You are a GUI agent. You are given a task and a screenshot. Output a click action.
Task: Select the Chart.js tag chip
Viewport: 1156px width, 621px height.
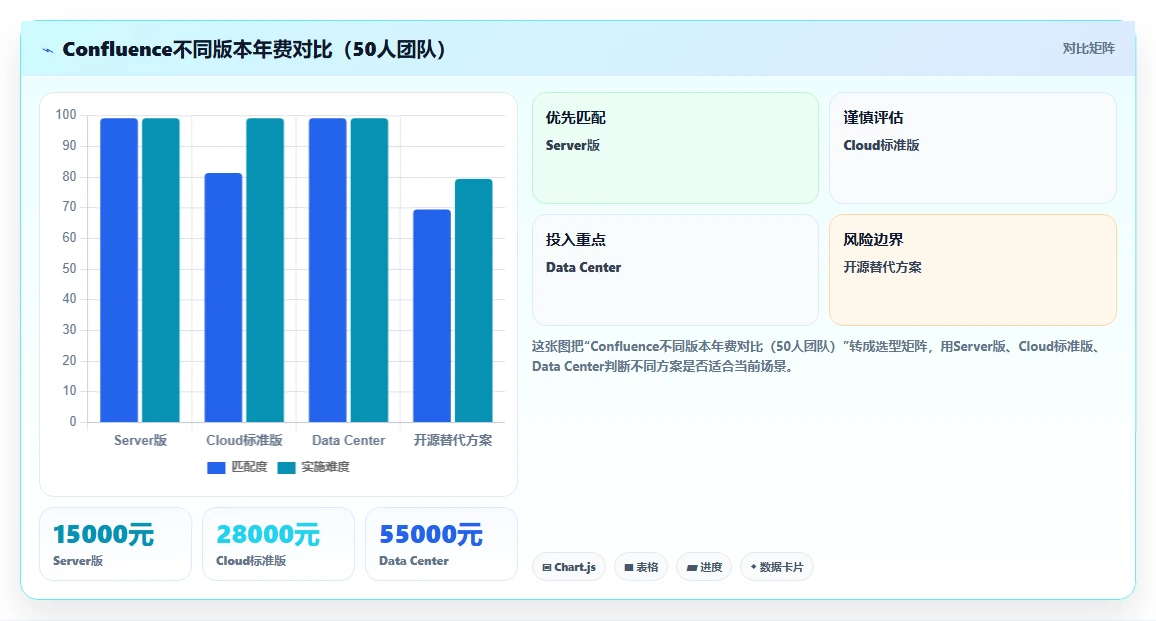click(x=568, y=567)
